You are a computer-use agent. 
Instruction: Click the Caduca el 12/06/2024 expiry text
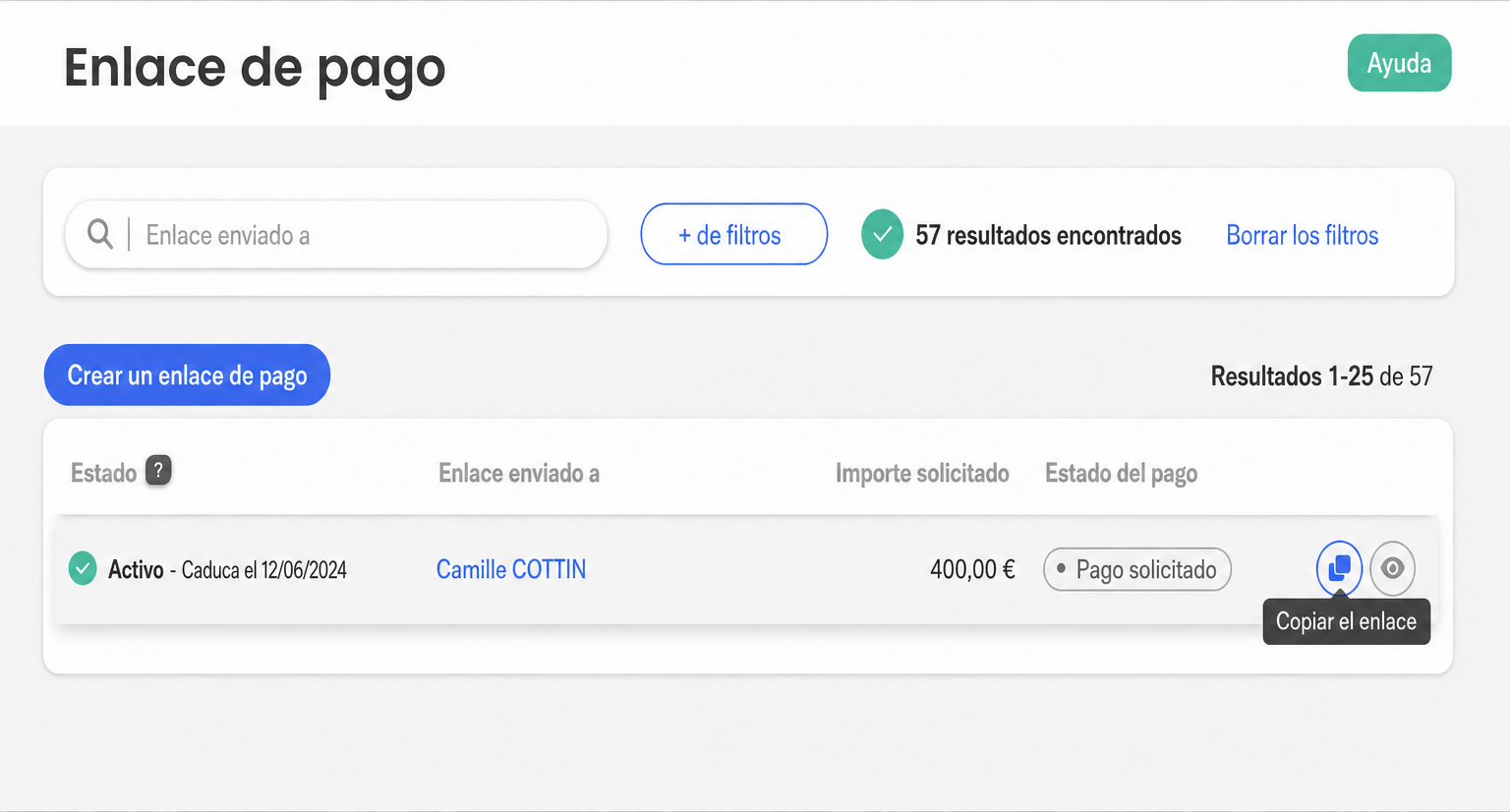pos(264,570)
